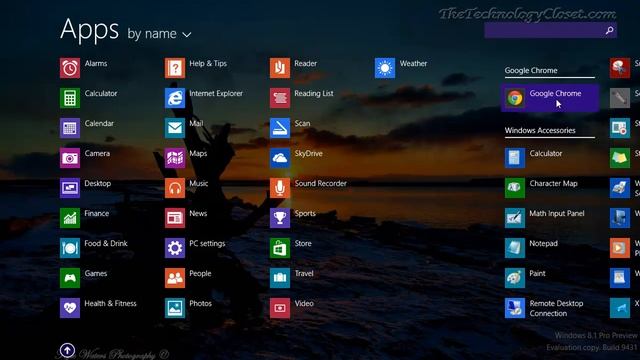Open the Sound Recorder microphone icon
Screen dimensions: 640x360
pos(280,188)
